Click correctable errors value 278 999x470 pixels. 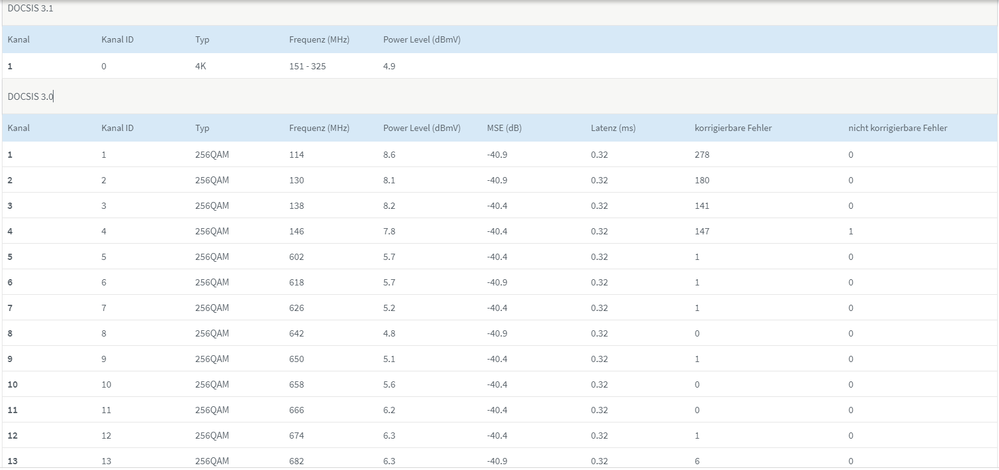coord(702,155)
